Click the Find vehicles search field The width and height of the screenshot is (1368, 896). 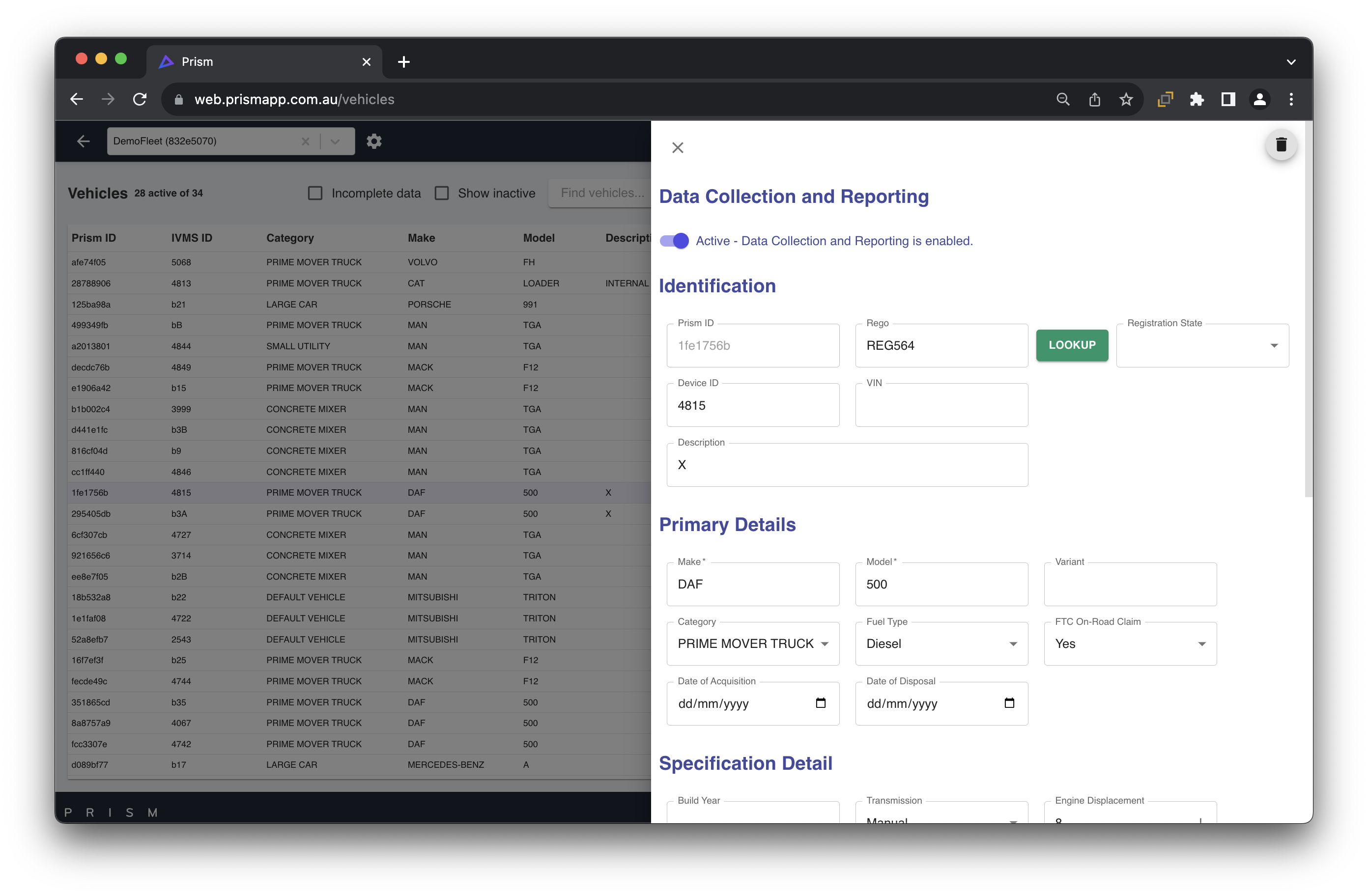pyautogui.click(x=600, y=193)
